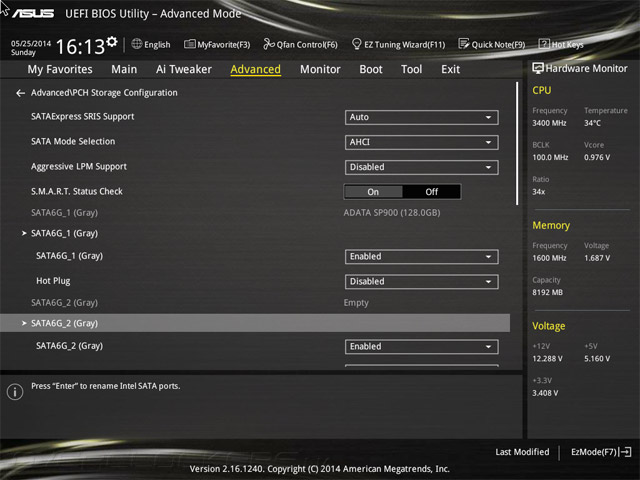
Task: Click +12V reading 12.288 V
Action: click(547, 358)
